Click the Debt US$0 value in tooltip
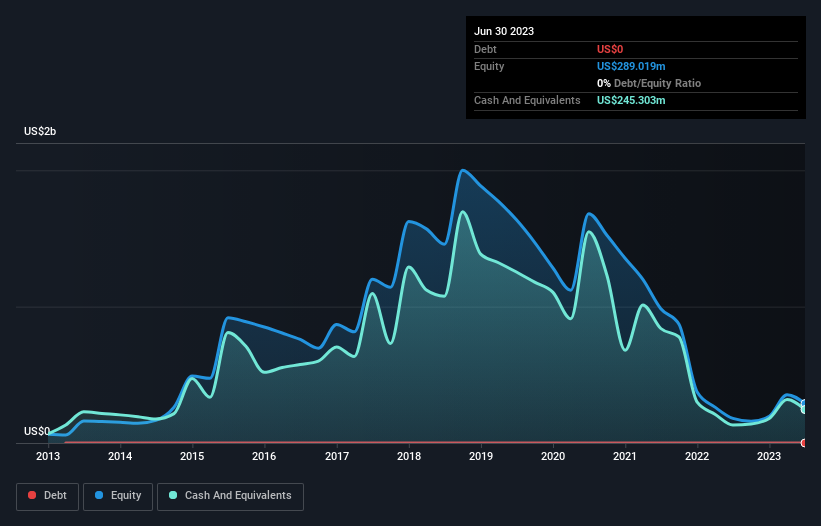821x526 pixels. click(x=610, y=49)
